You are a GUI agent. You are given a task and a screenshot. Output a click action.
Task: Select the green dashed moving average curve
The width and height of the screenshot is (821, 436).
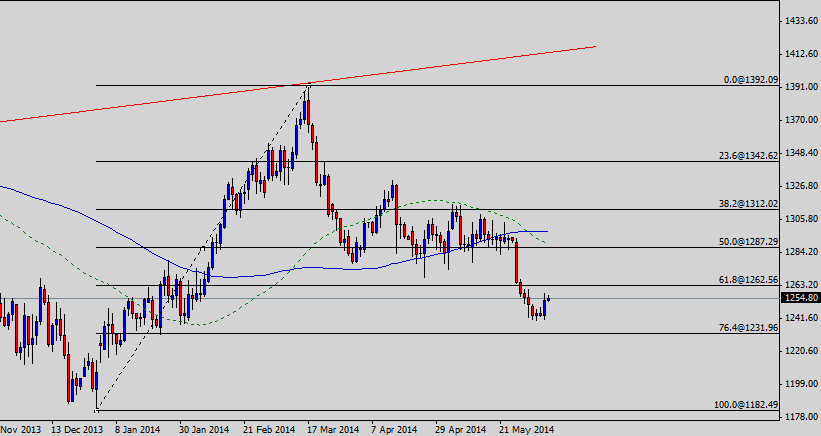(x=430, y=200)
